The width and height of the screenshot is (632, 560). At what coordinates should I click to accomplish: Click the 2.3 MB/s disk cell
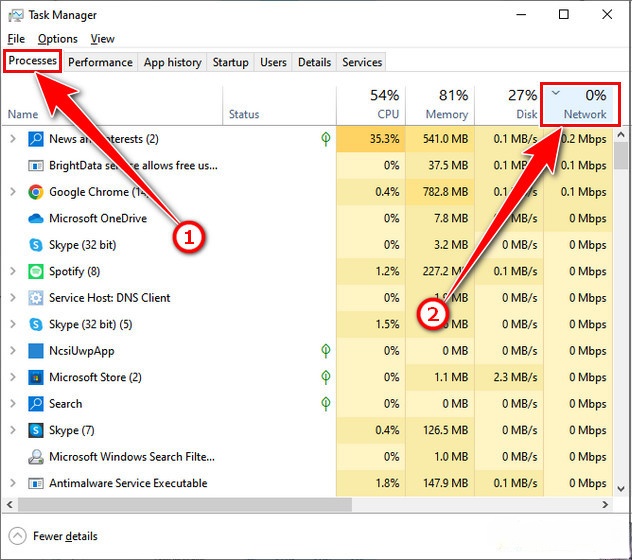tap(509, 377)
